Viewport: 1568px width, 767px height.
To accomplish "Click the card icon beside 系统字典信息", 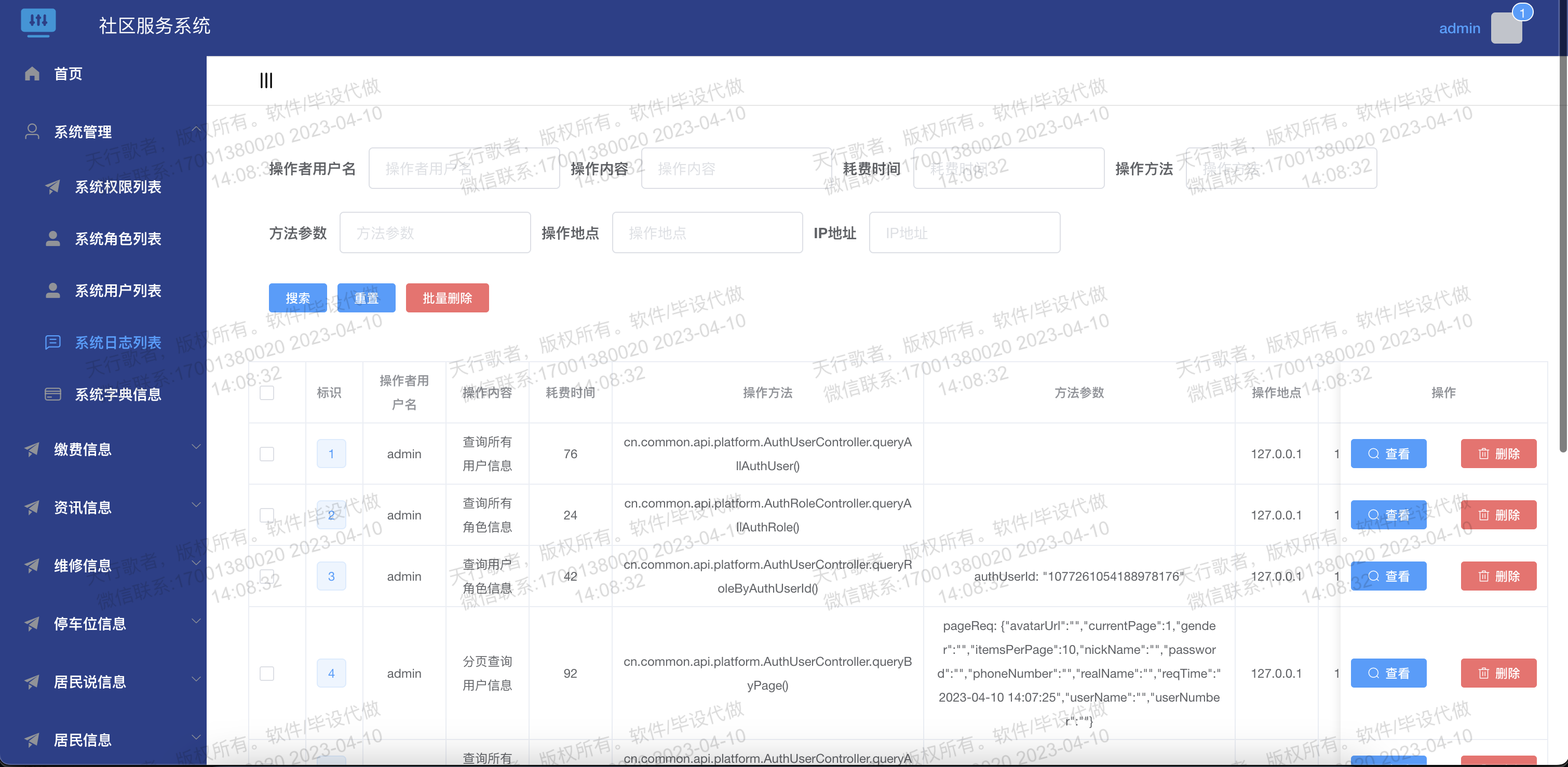I will tap(53, 394).
